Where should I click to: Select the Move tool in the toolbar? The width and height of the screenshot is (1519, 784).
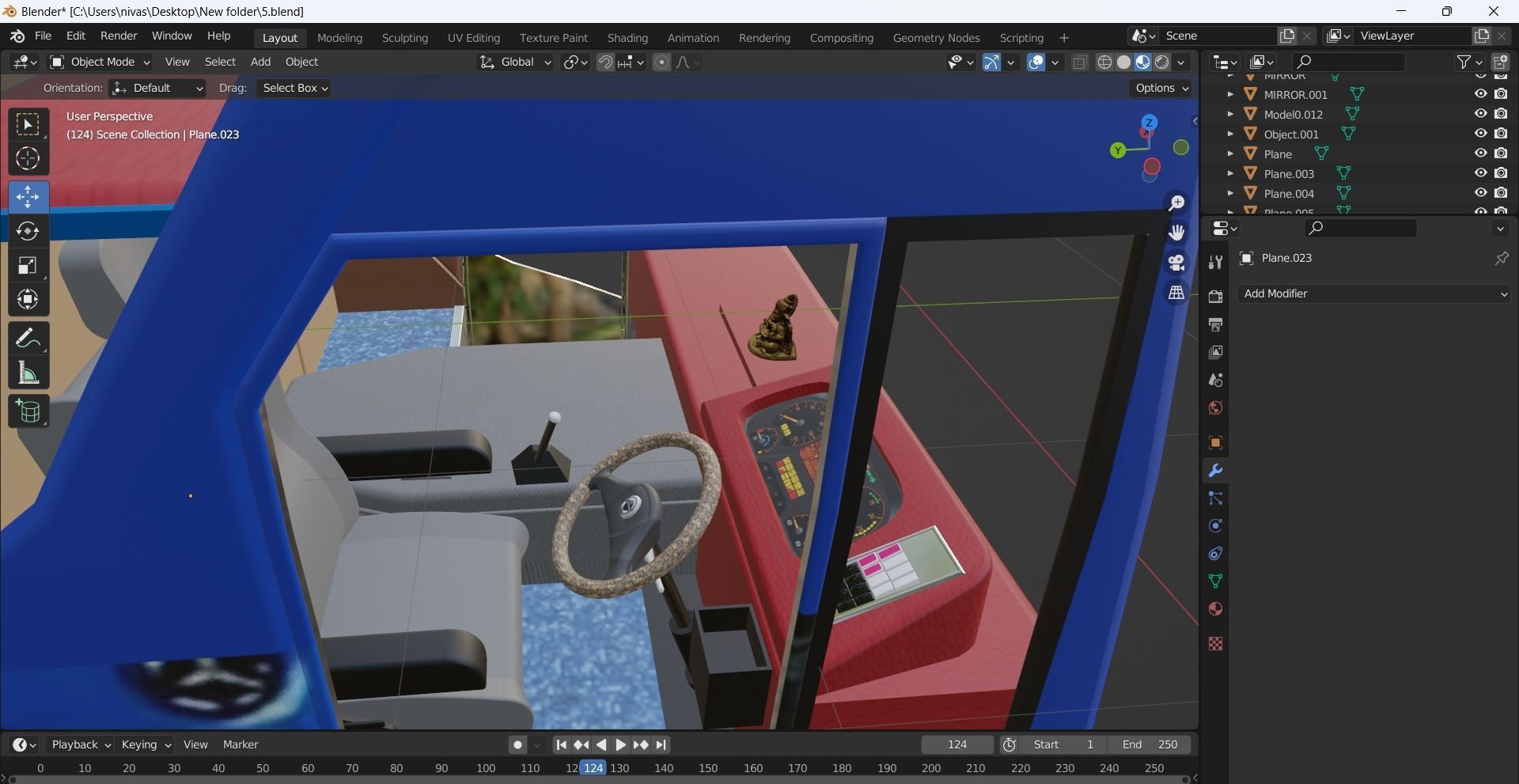click(x=28, y=196)
